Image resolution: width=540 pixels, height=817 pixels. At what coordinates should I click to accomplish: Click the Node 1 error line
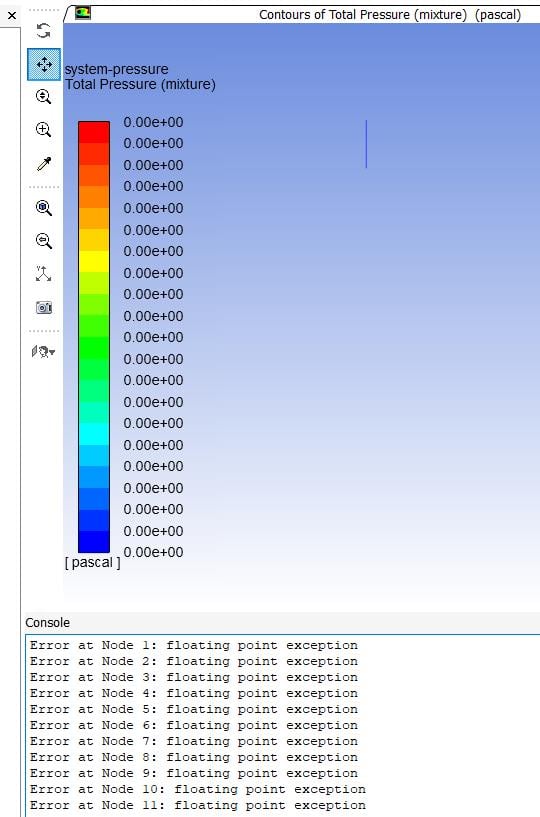coord(194,645)
